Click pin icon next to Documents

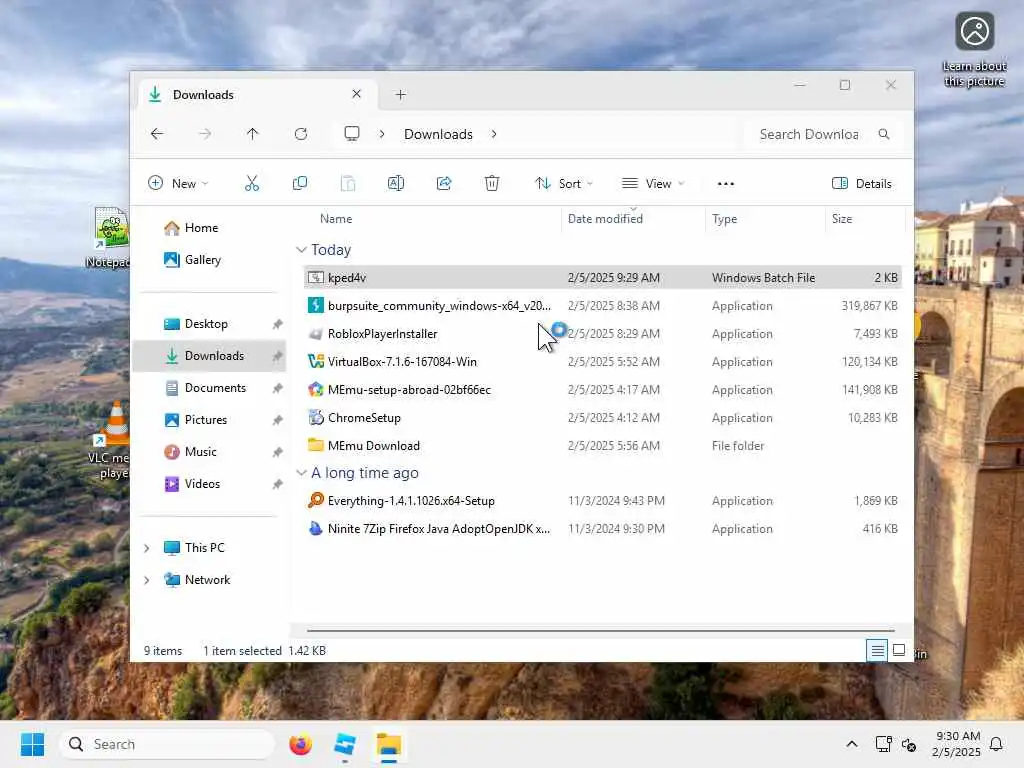point(278,388)
